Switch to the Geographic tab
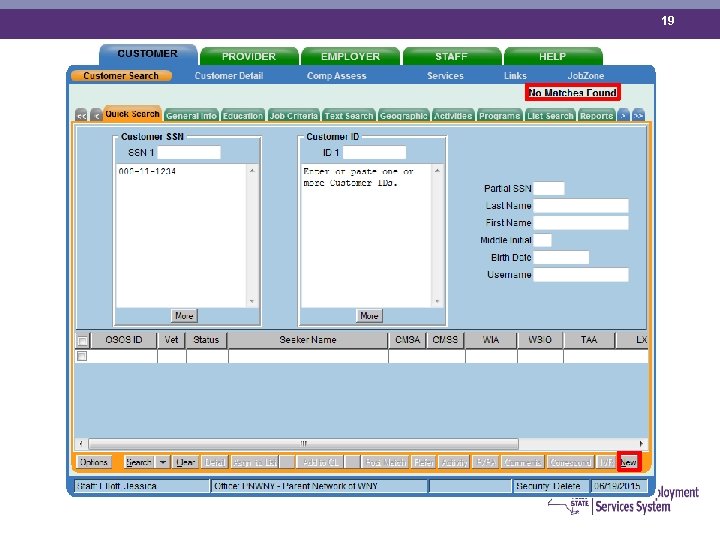 click(x=404, y=116)
